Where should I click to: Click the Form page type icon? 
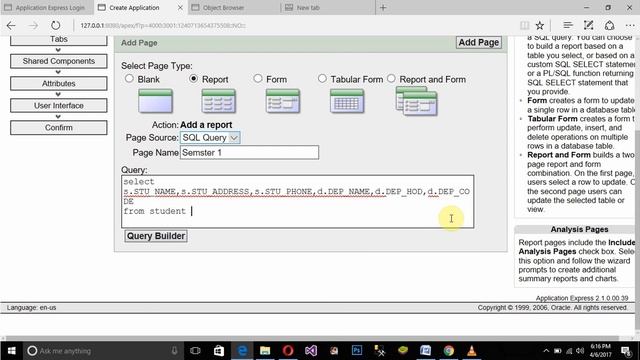[x=282, y=101]
